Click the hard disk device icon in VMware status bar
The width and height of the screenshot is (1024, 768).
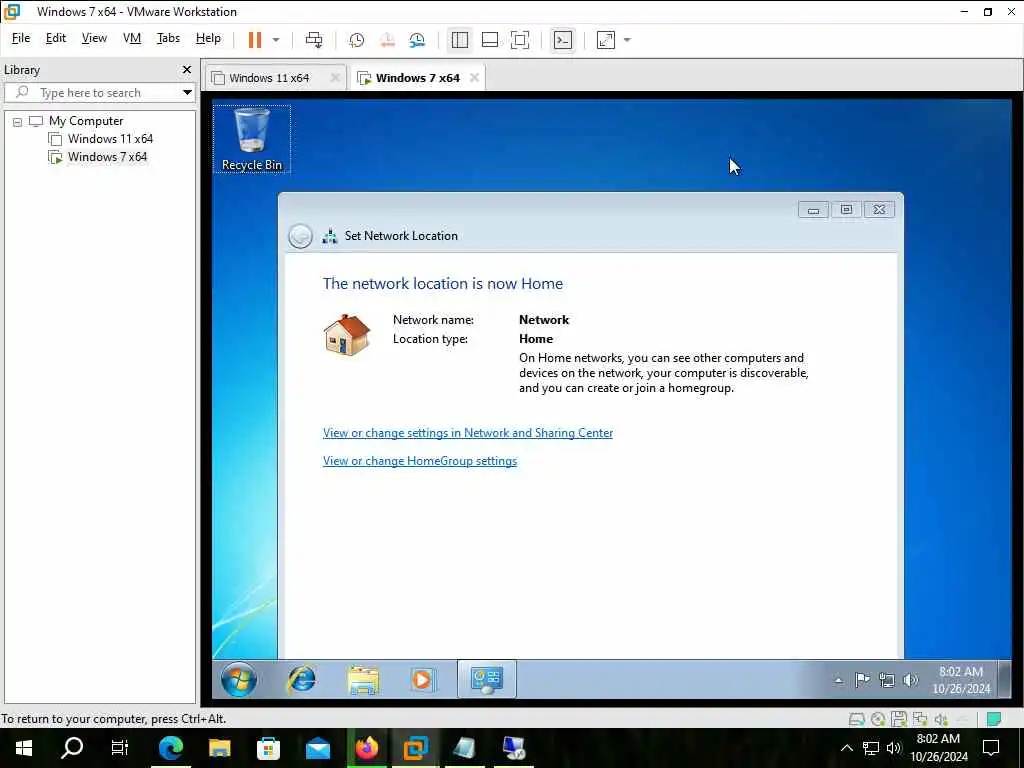[x=856, y=720]
